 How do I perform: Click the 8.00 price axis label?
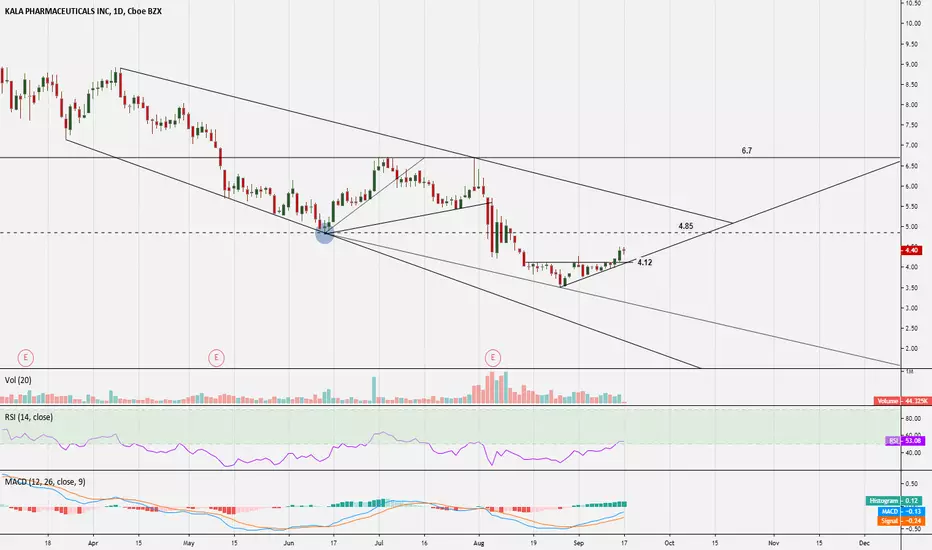(912, 105)
